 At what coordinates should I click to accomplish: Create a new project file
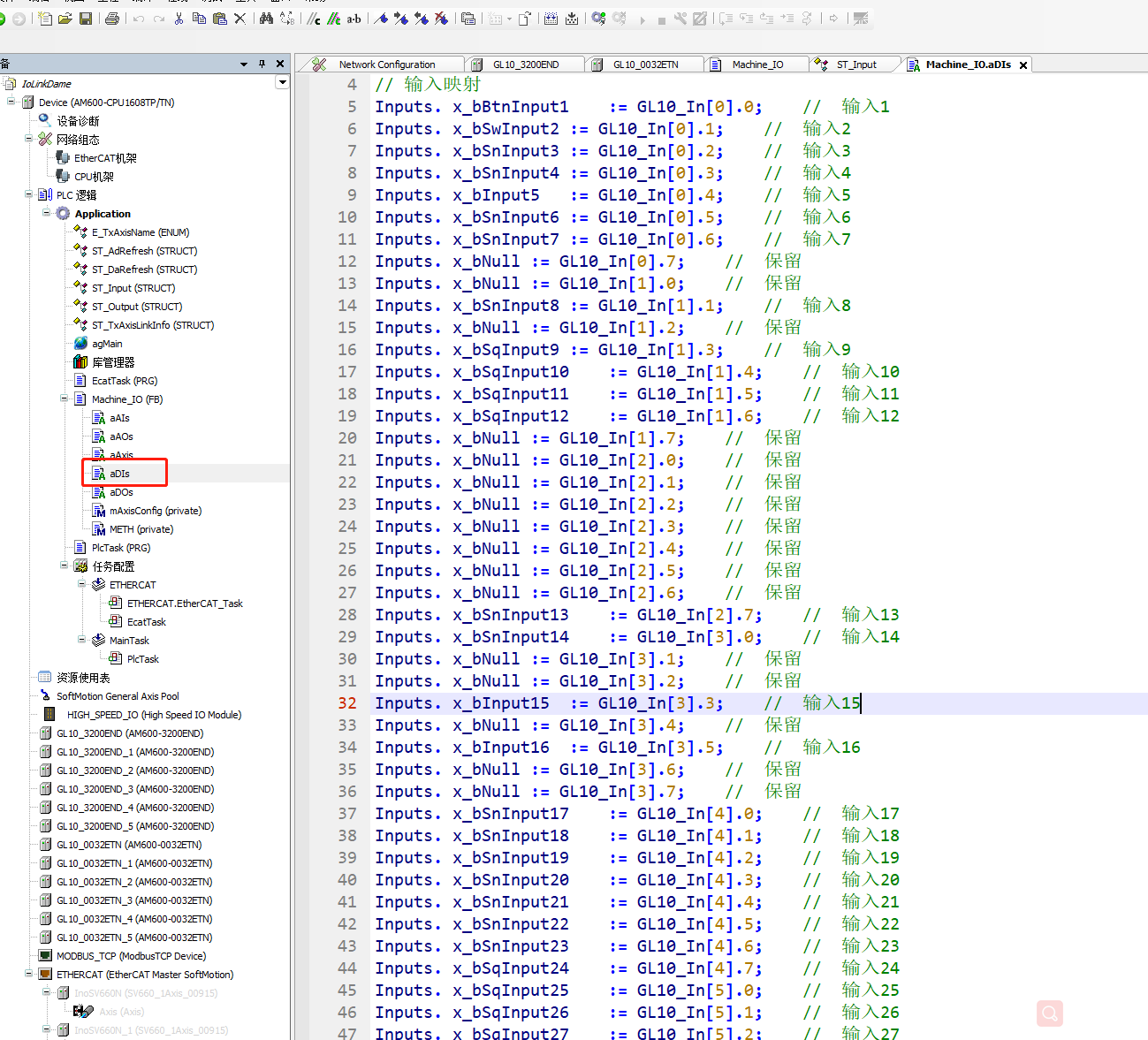45,18
